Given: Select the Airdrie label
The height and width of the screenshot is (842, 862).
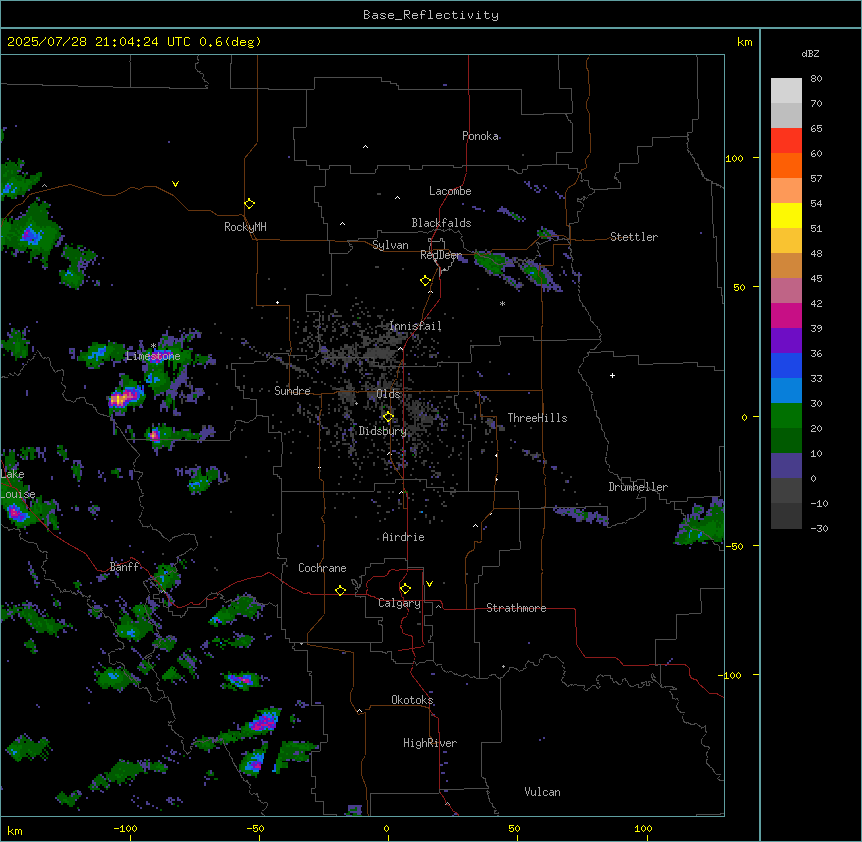Looking at the screenshot, I should point(403,537).
